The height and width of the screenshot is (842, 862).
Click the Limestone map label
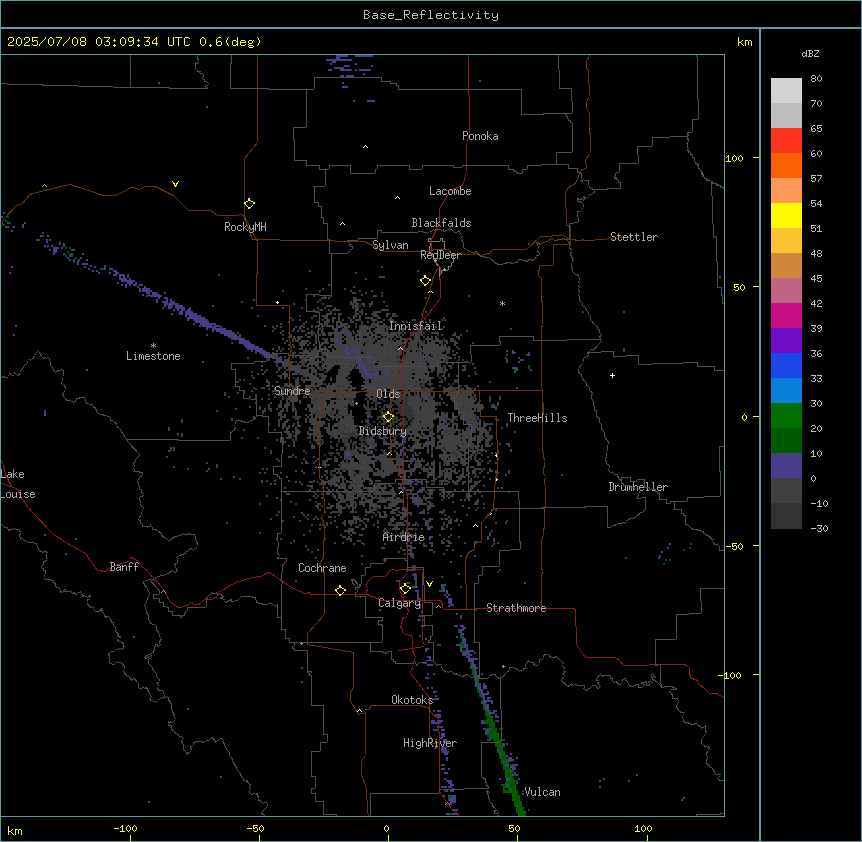(x=153, y=356)
